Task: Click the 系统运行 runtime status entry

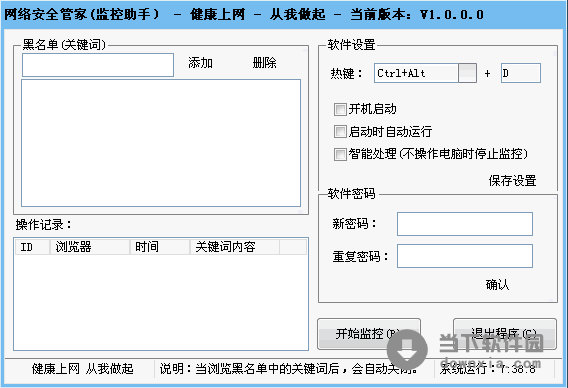Action: pos(488,369)
